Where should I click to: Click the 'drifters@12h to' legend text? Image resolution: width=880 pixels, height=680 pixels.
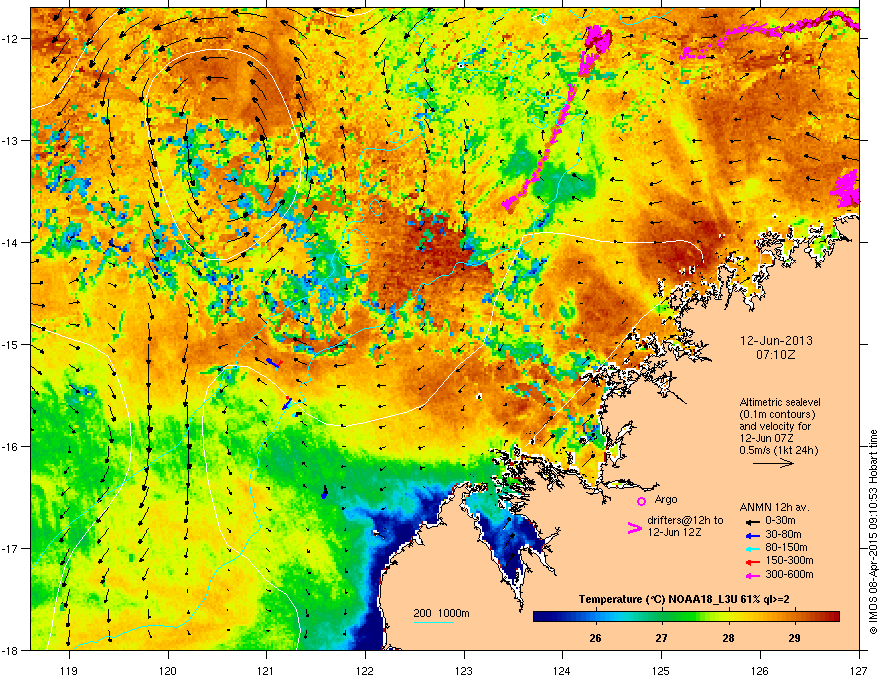tap(685, 521)
